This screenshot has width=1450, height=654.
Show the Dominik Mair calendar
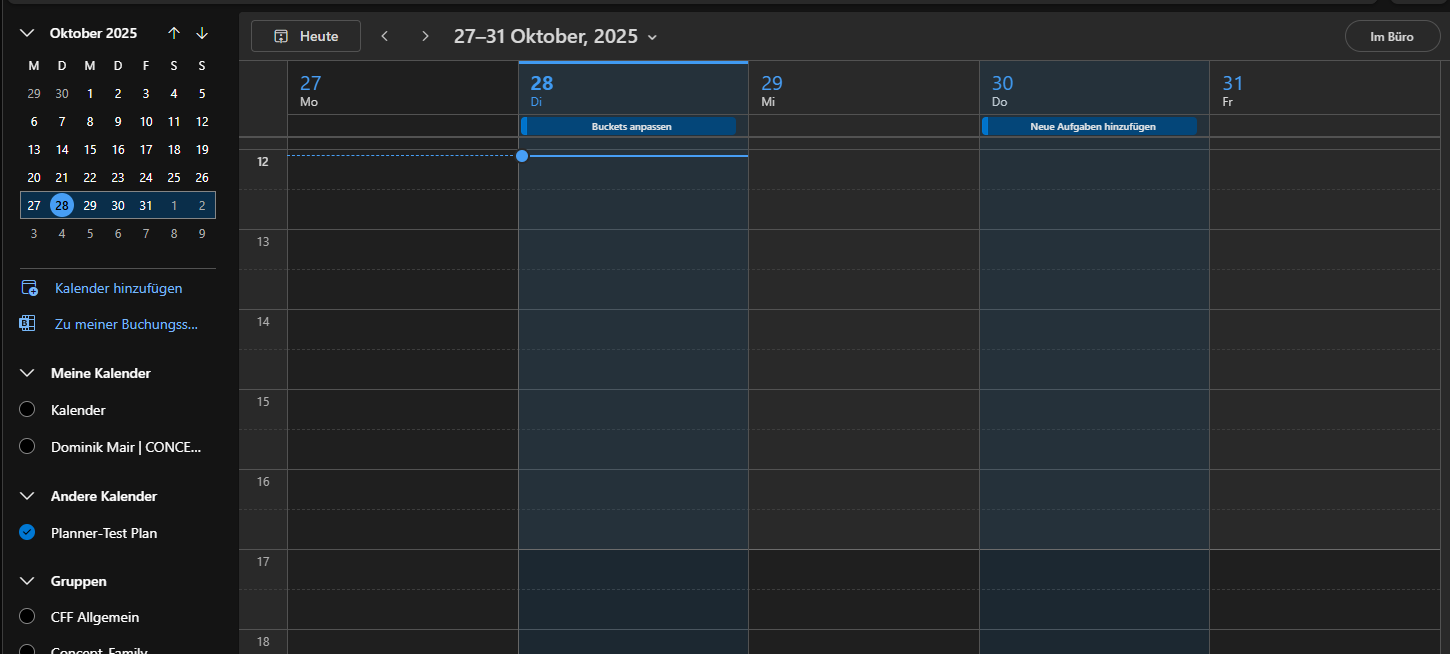pyautogui.click(x=28, y=447)
